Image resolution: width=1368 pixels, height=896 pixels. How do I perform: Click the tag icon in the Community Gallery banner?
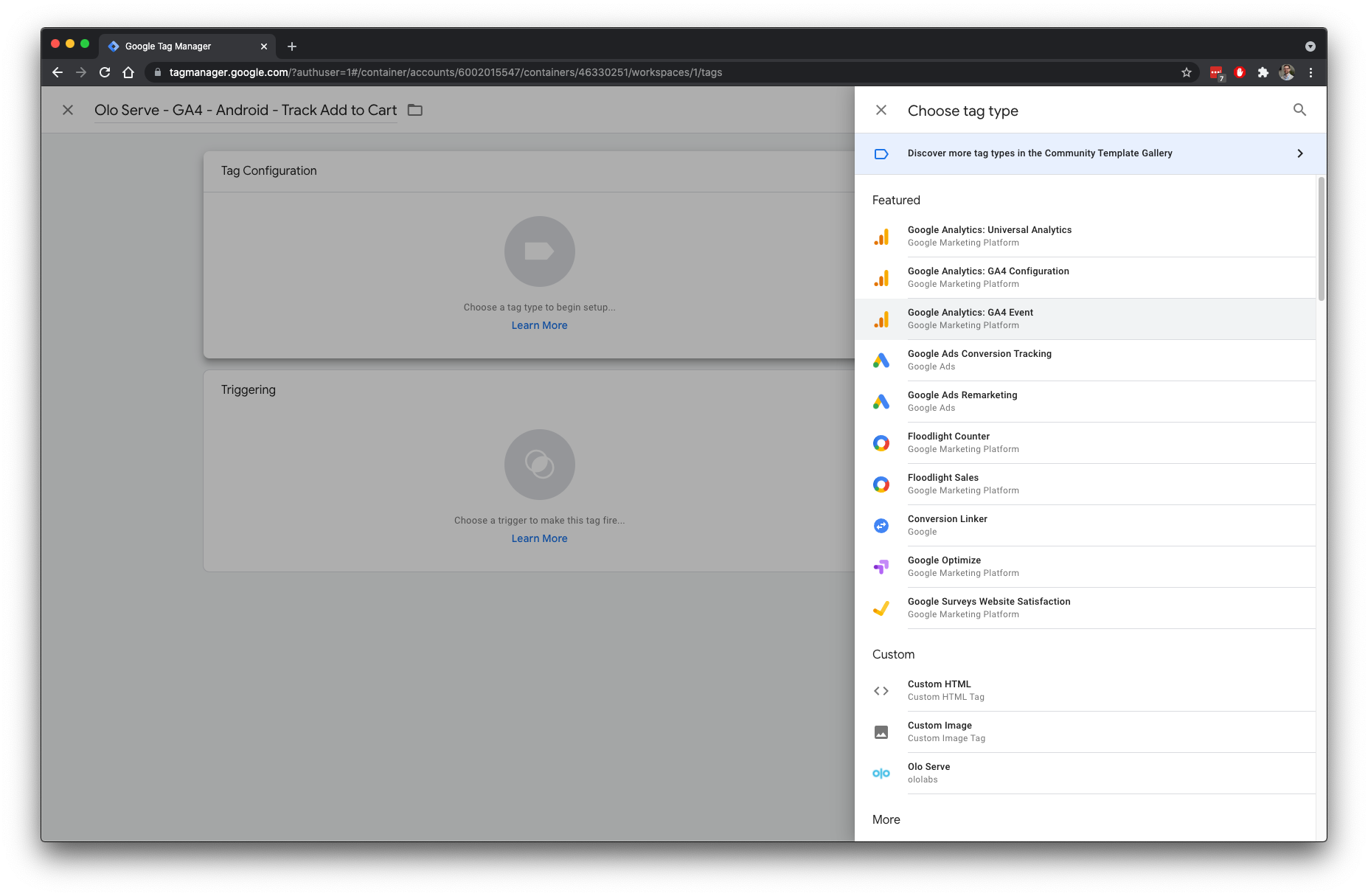point(881,154)
